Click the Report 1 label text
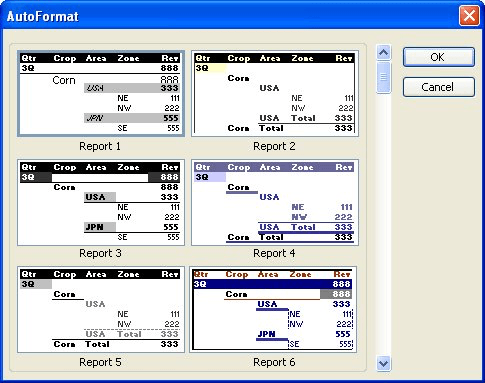Screen dimensions: 485x383 (x=100, y=146)
